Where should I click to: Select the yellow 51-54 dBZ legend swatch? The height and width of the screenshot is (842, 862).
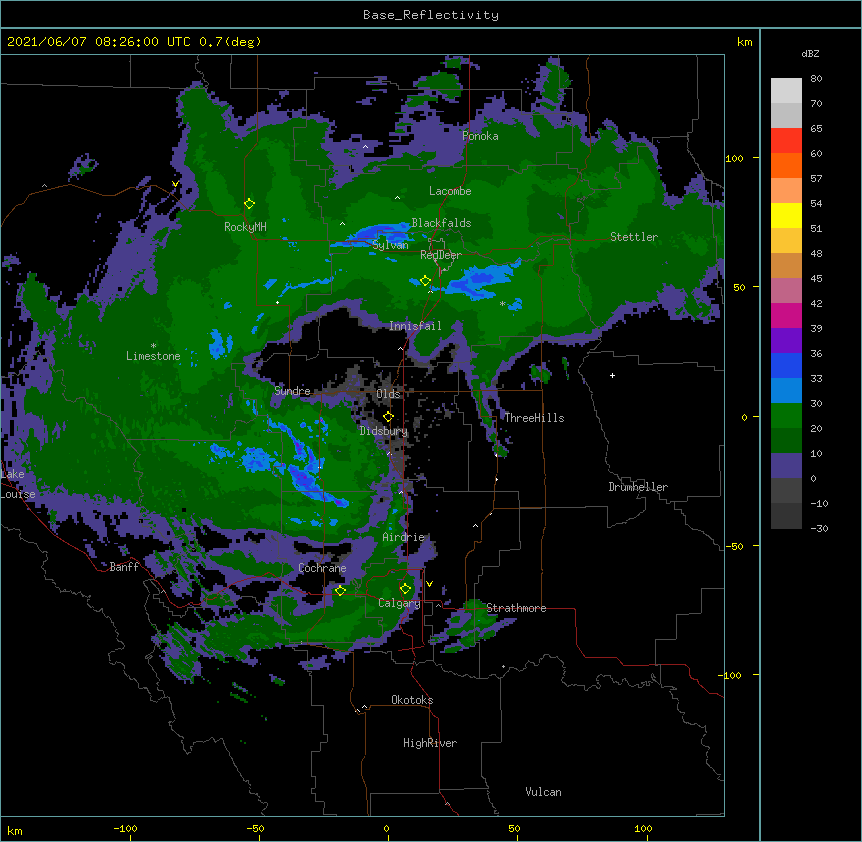click(786, 215)
